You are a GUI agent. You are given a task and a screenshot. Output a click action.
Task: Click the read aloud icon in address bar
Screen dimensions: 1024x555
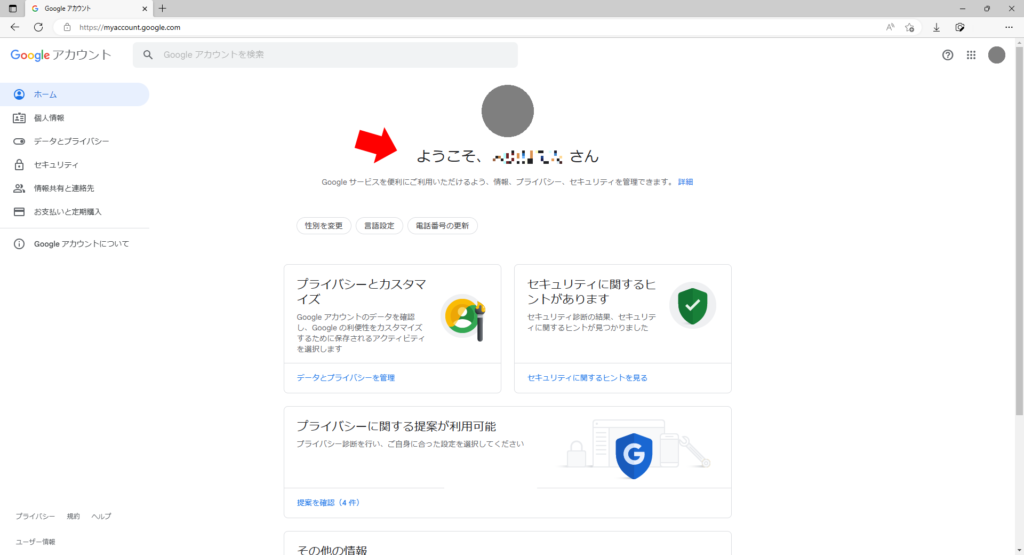pyautogui.click(x=890, y=27)
